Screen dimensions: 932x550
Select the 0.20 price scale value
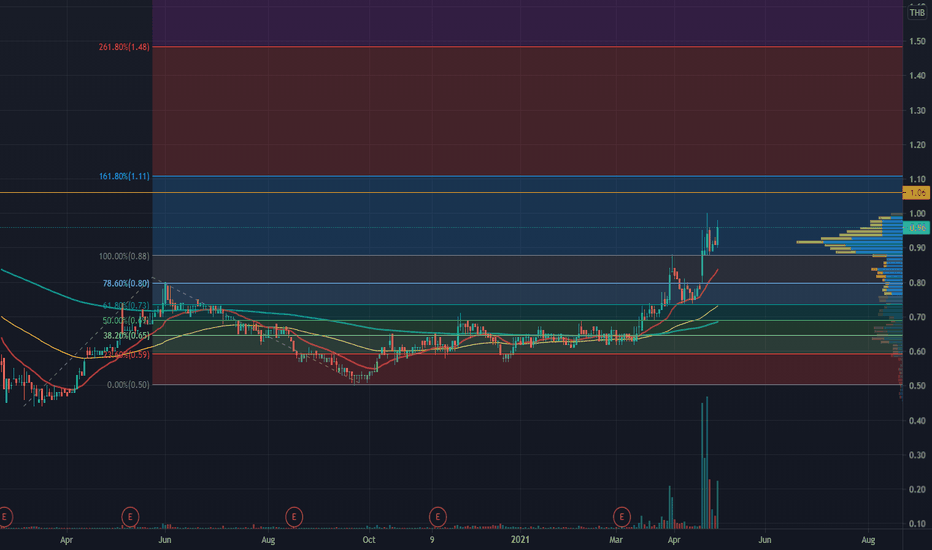coord(917,490)
